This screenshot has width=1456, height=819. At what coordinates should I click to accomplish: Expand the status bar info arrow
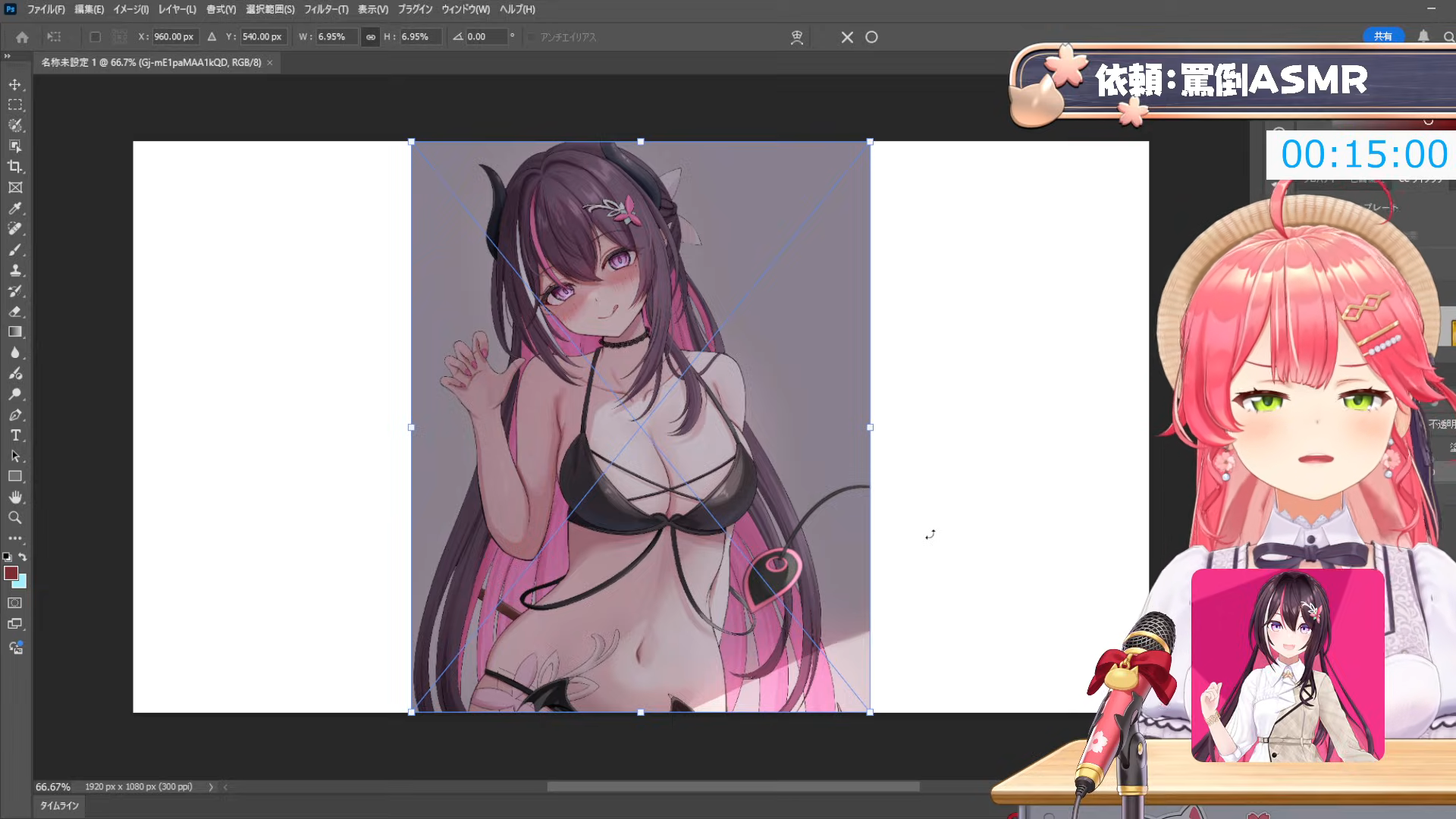tap(211, 787)
